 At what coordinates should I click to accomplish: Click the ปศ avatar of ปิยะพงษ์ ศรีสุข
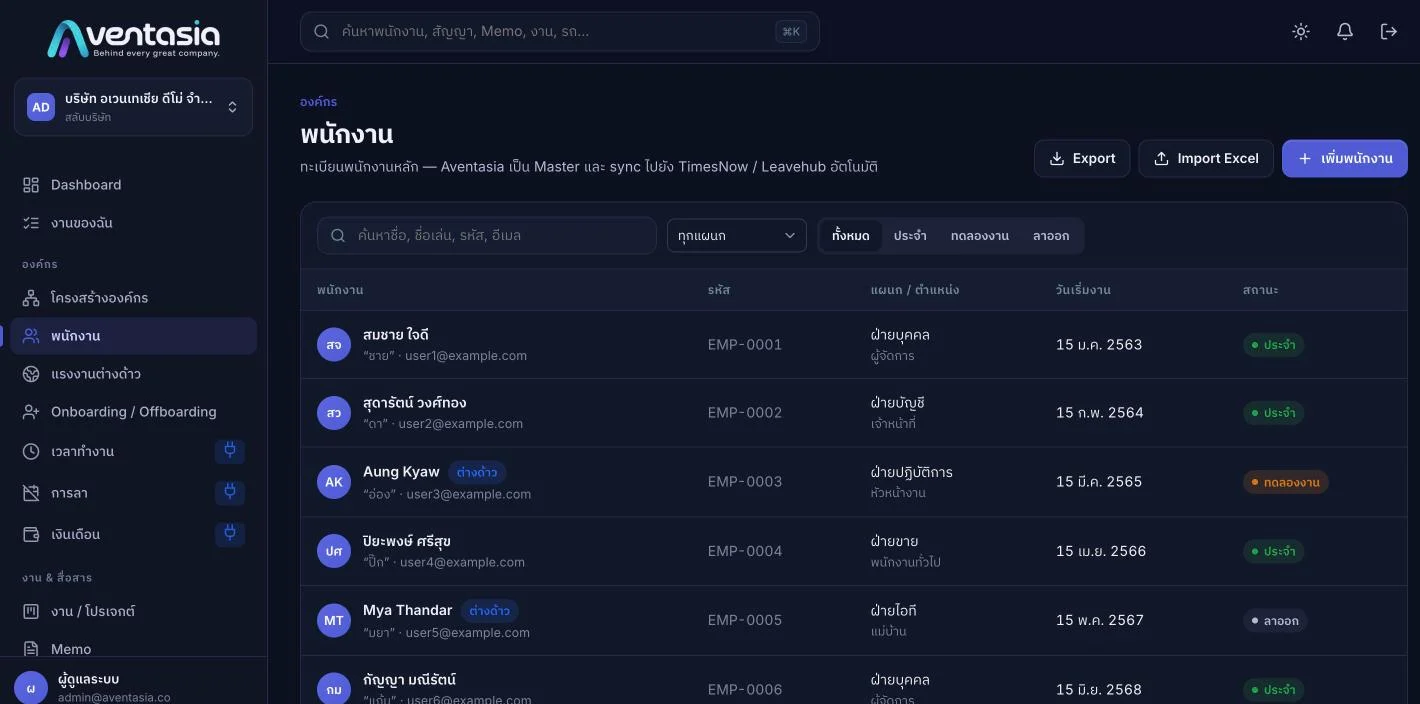click(x=334, y=551)
